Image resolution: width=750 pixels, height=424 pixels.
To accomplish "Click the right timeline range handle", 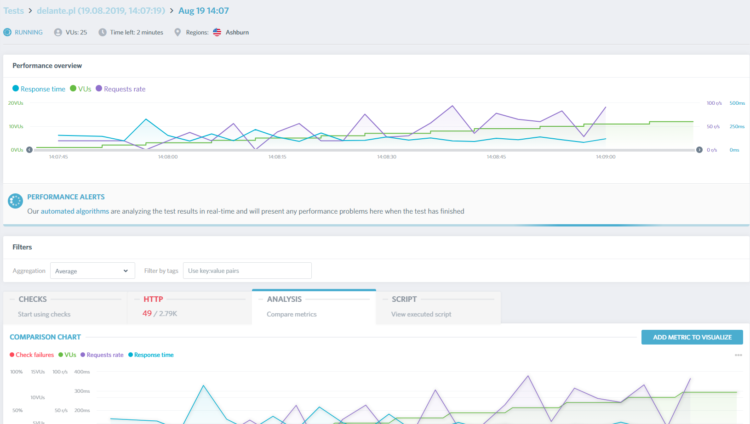I will pos(699,150).
